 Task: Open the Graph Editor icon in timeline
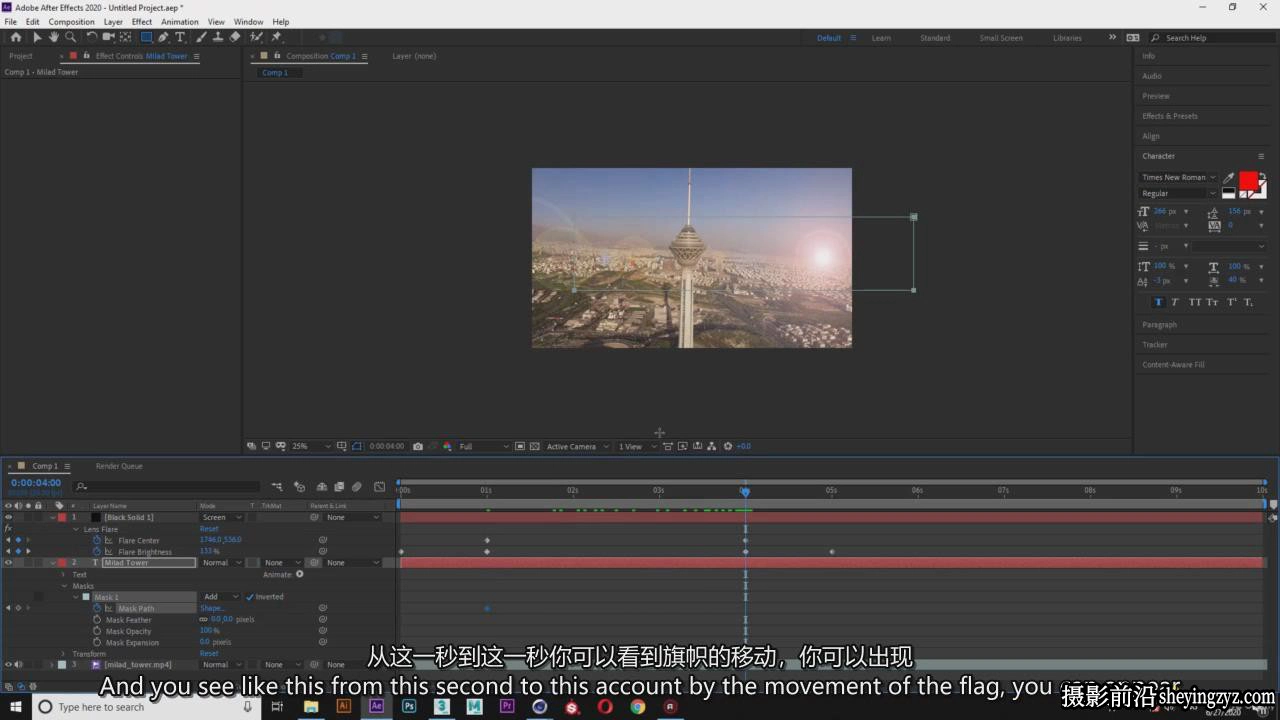pyautogui.click(x=379, y=487)
